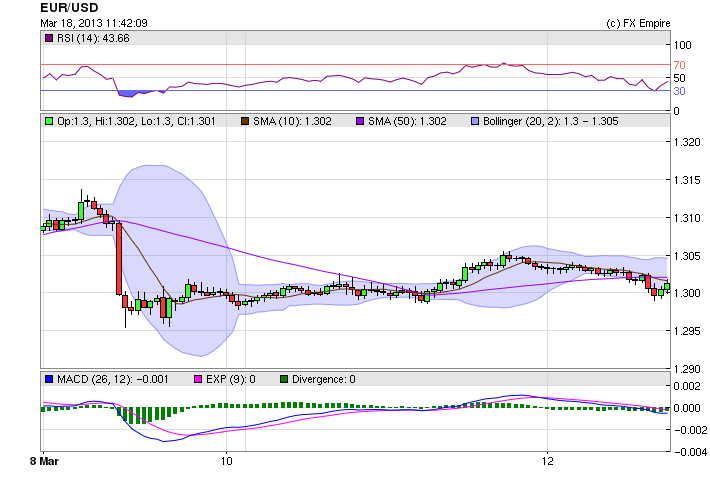The image size is (710, 487).
Task: Click the 12 date axis label
Action: pyautogui.click(x=547, y=461)
